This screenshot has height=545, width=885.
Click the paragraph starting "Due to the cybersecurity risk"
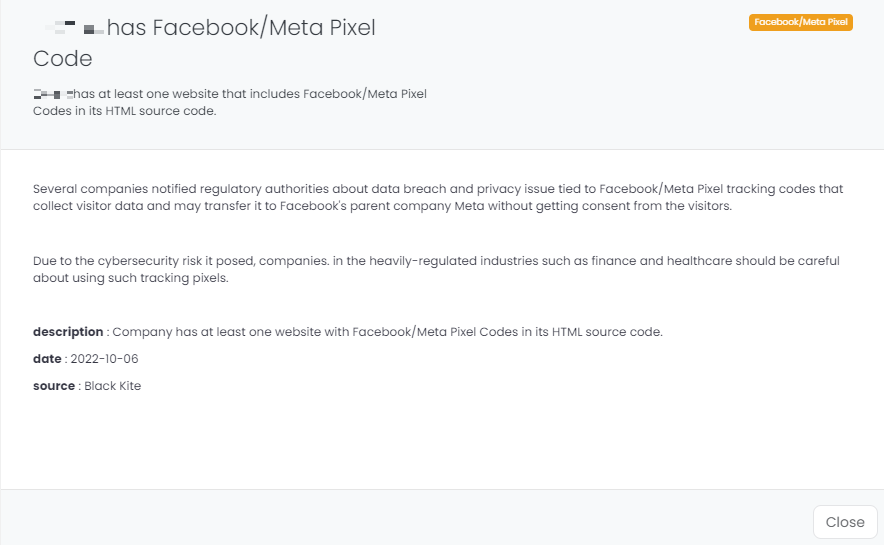click(436, 261)
